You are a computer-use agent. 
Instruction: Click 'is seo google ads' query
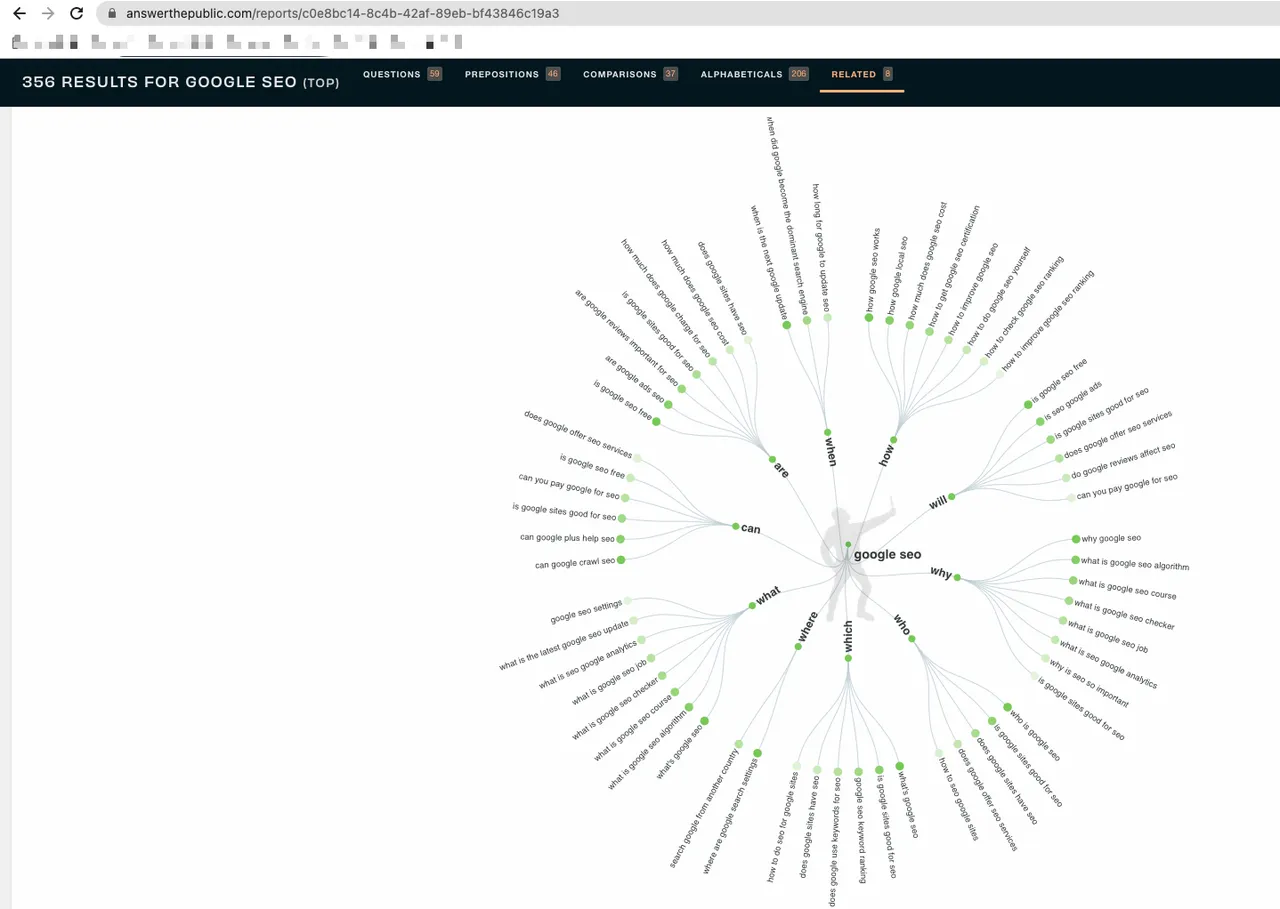1074,400
